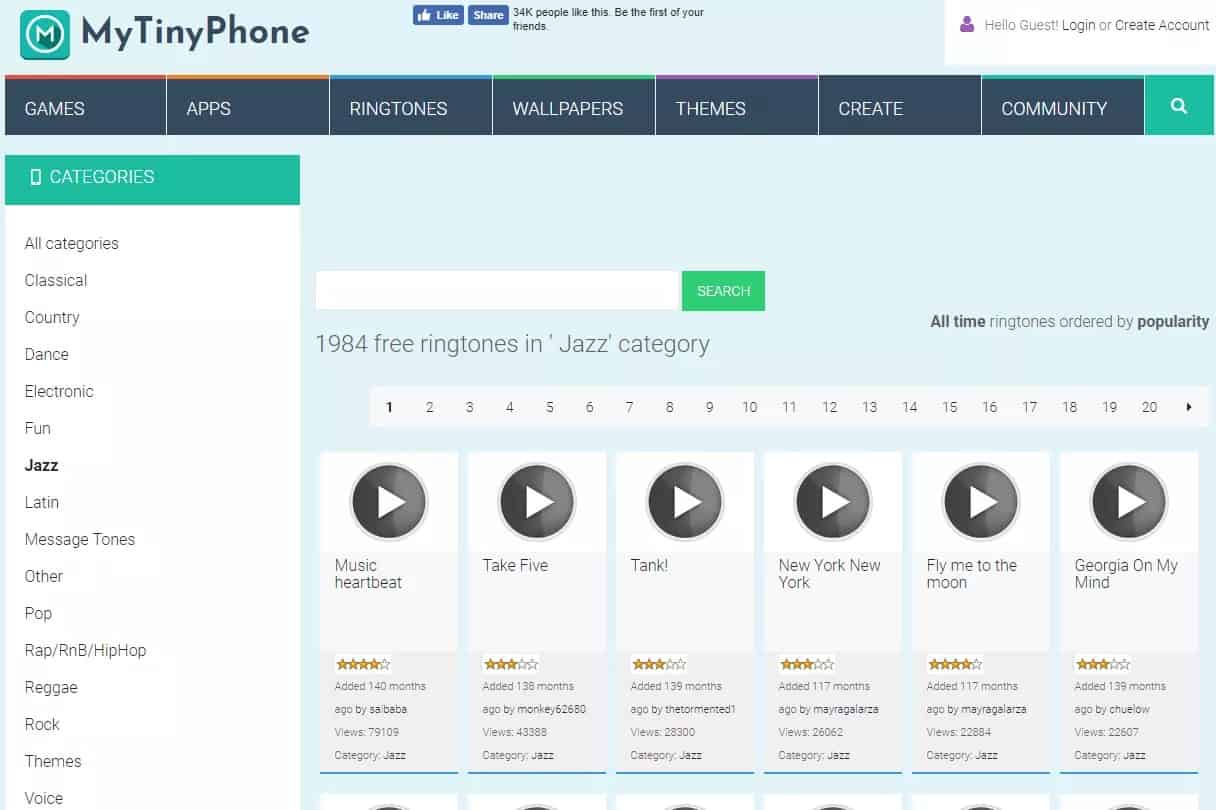Click the green SEARCH button
This screenshot has width=1216, height=810.
(723, 291)
